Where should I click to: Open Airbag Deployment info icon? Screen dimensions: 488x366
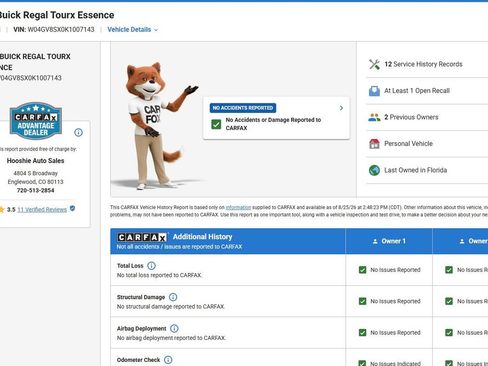click(x=174, y=328)
